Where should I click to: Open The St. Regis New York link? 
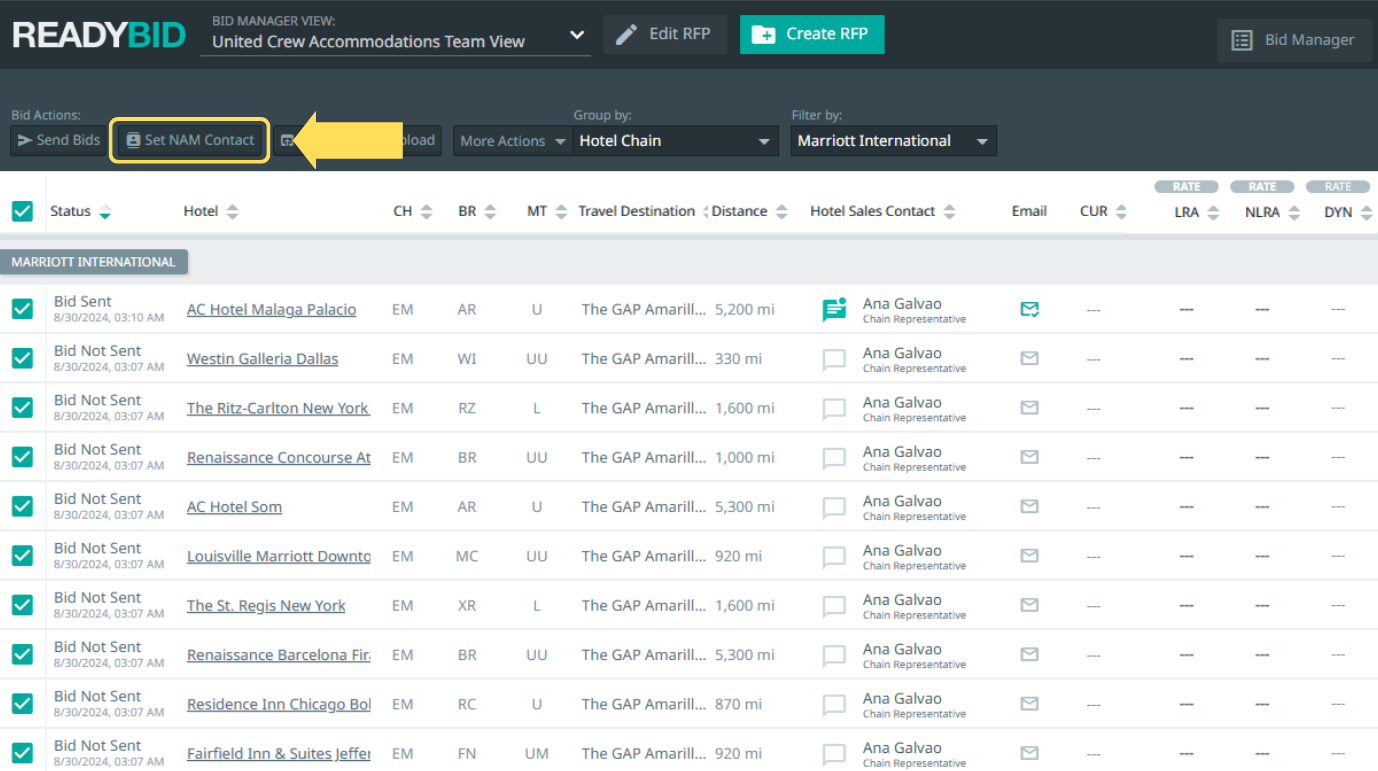click(x=266, y=606)
